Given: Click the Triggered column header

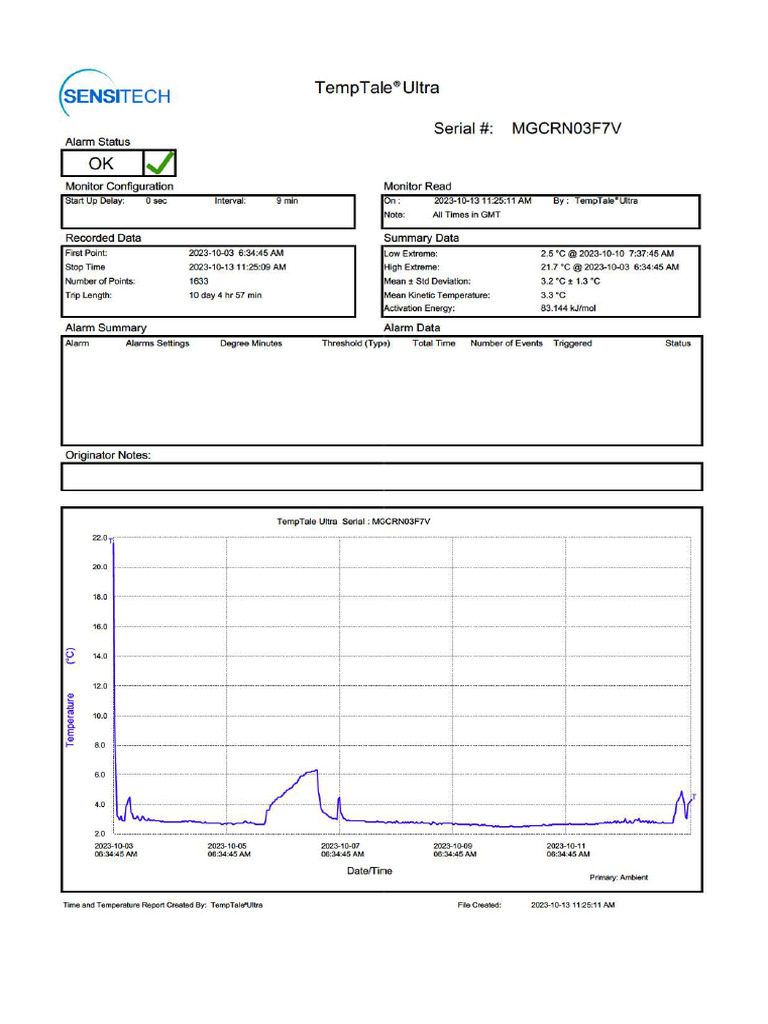Looking at the screenshot, I should [x=572, y=344].
